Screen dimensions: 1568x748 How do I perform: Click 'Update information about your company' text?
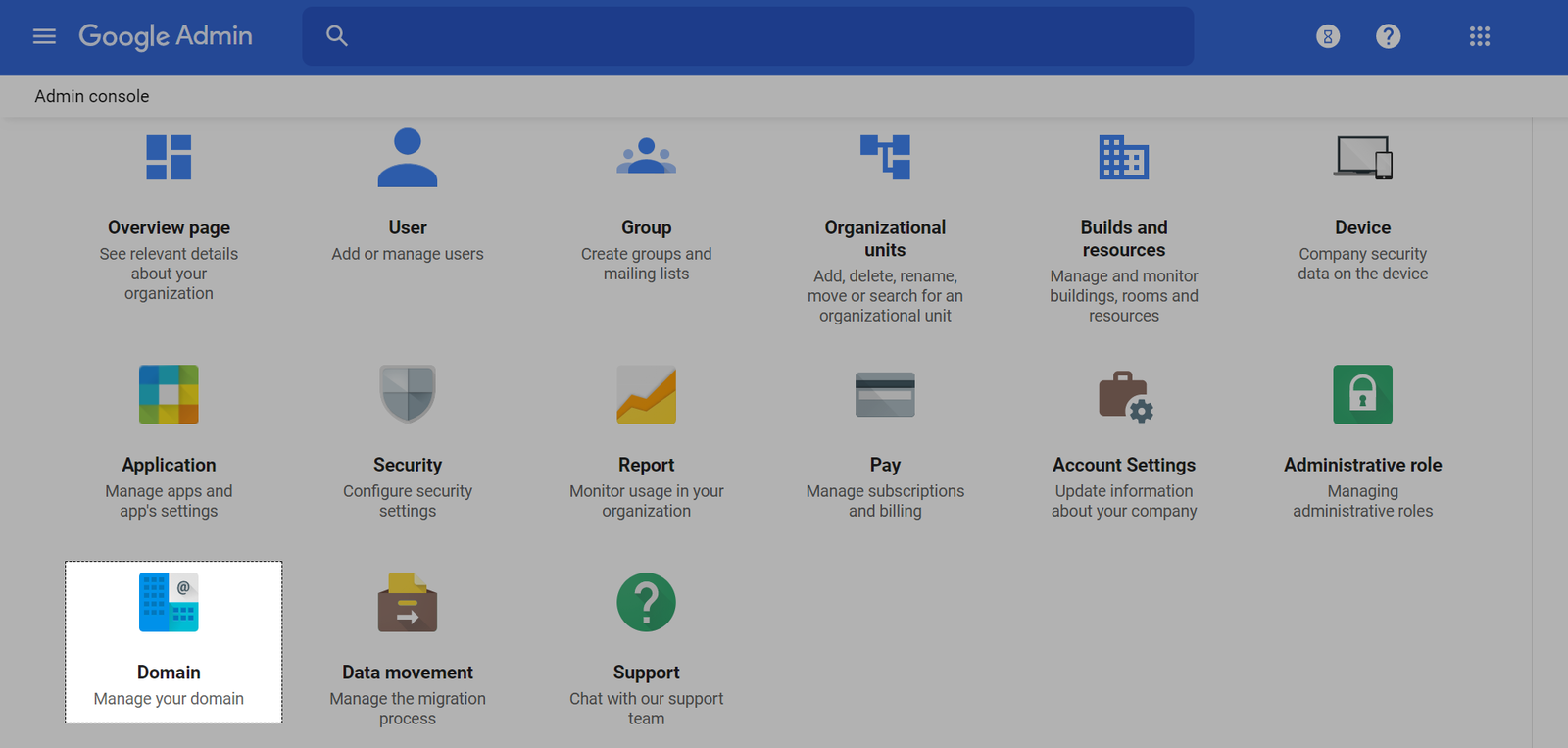(1124, 501)
